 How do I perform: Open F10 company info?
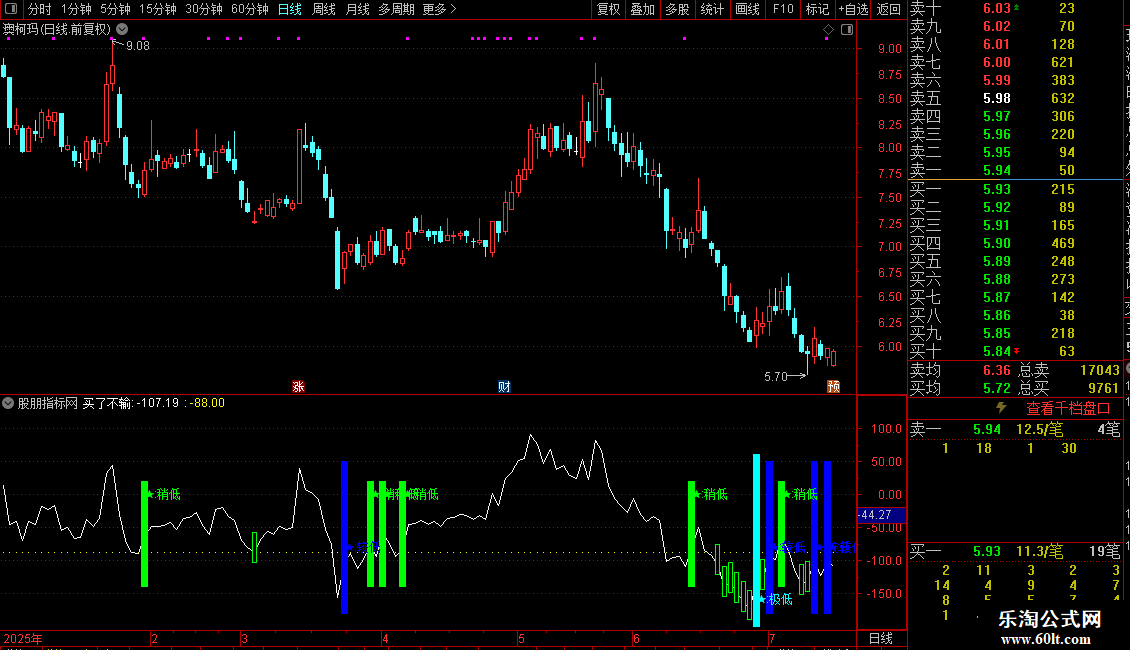click(x=783, y=9)
